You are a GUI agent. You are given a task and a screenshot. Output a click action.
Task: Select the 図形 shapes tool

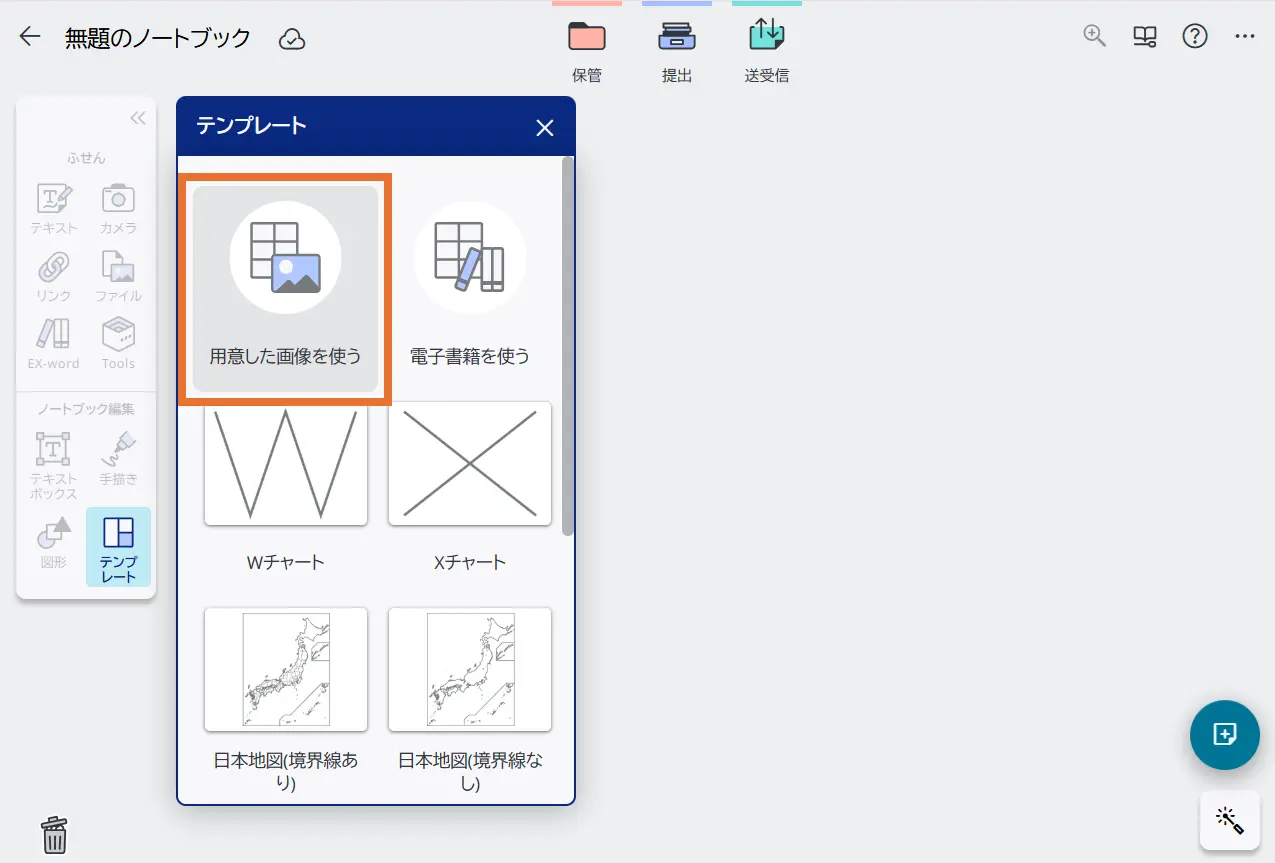(53, 543)
